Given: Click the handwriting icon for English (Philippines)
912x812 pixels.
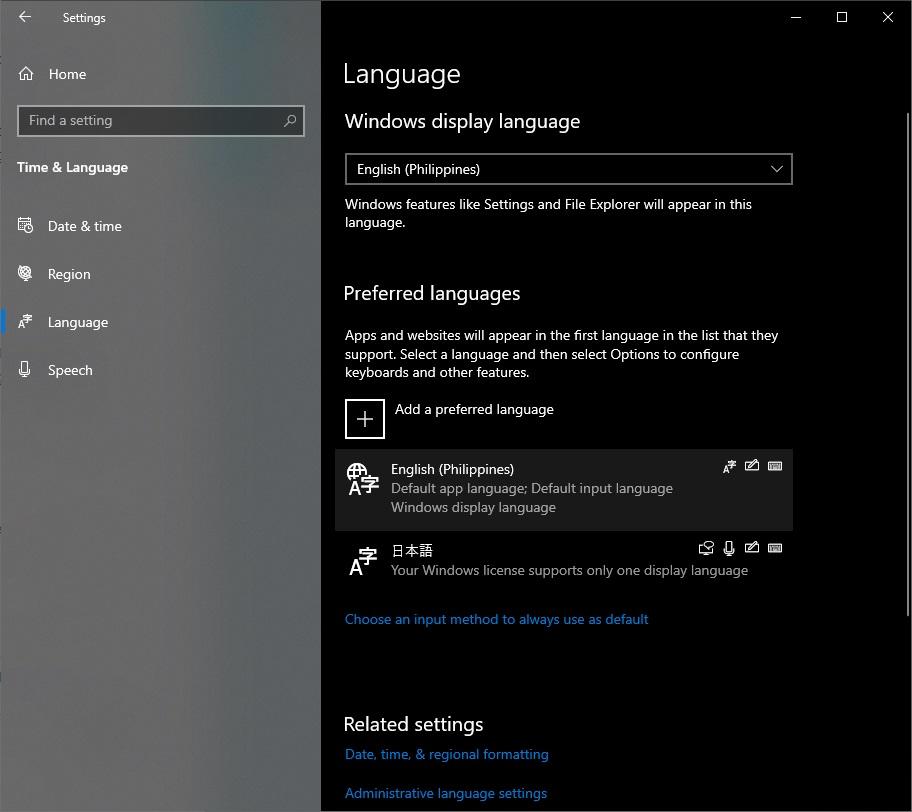Looking at the screenshot, I should pos(752,466).
